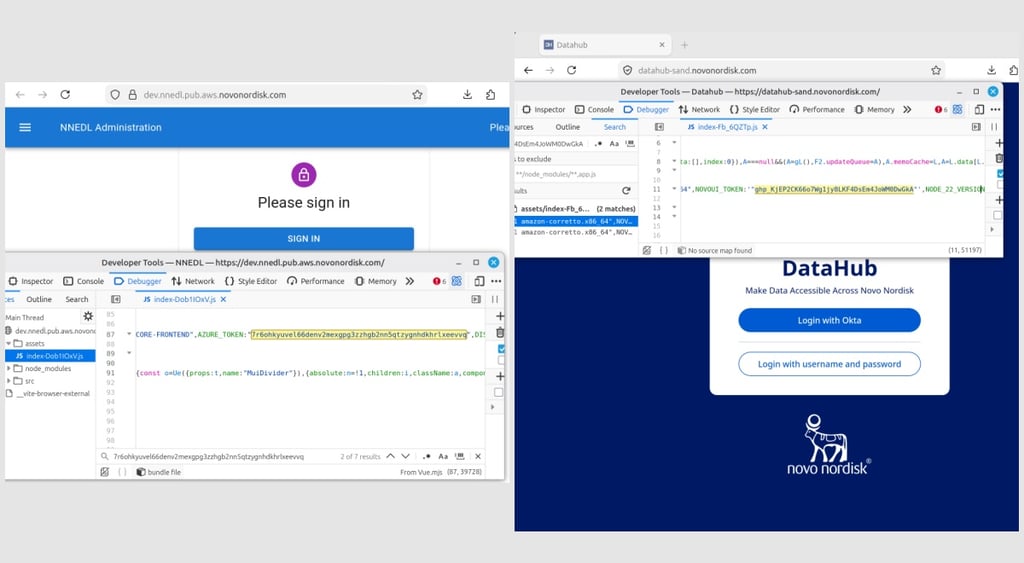The height and width of the screenshot is (563, 1024).
Task: Toggle regex option in the Datahub project search
Action: pyautogui.click(x=598, y=144)
